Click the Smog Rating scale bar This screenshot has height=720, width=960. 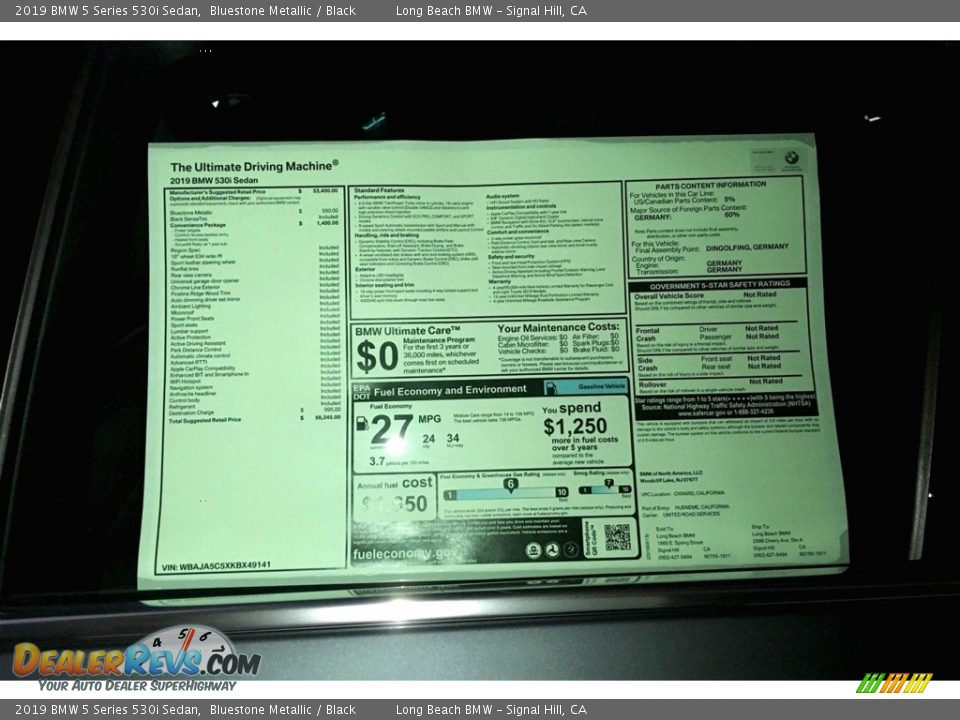tap(605, 490)
